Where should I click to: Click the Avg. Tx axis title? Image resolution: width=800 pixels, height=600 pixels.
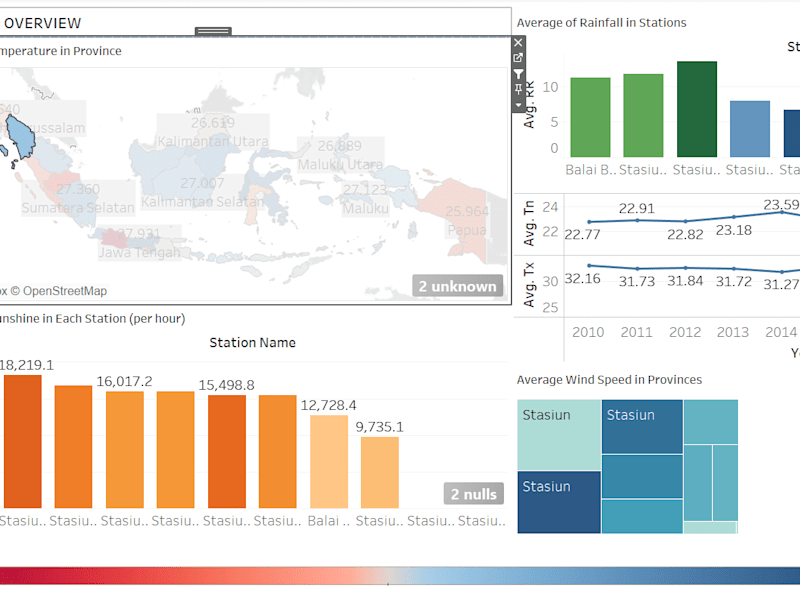click(x=529, y=285)
